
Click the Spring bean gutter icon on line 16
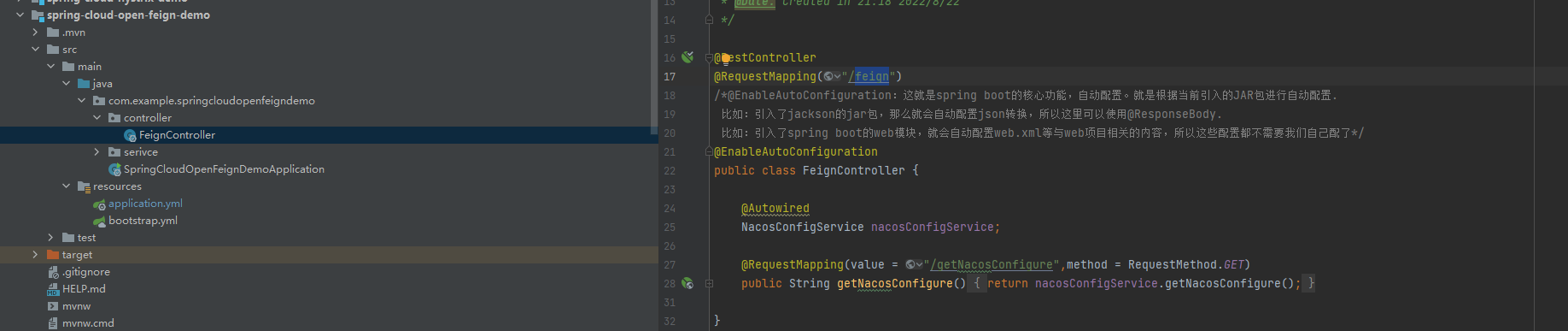point(687,57)
